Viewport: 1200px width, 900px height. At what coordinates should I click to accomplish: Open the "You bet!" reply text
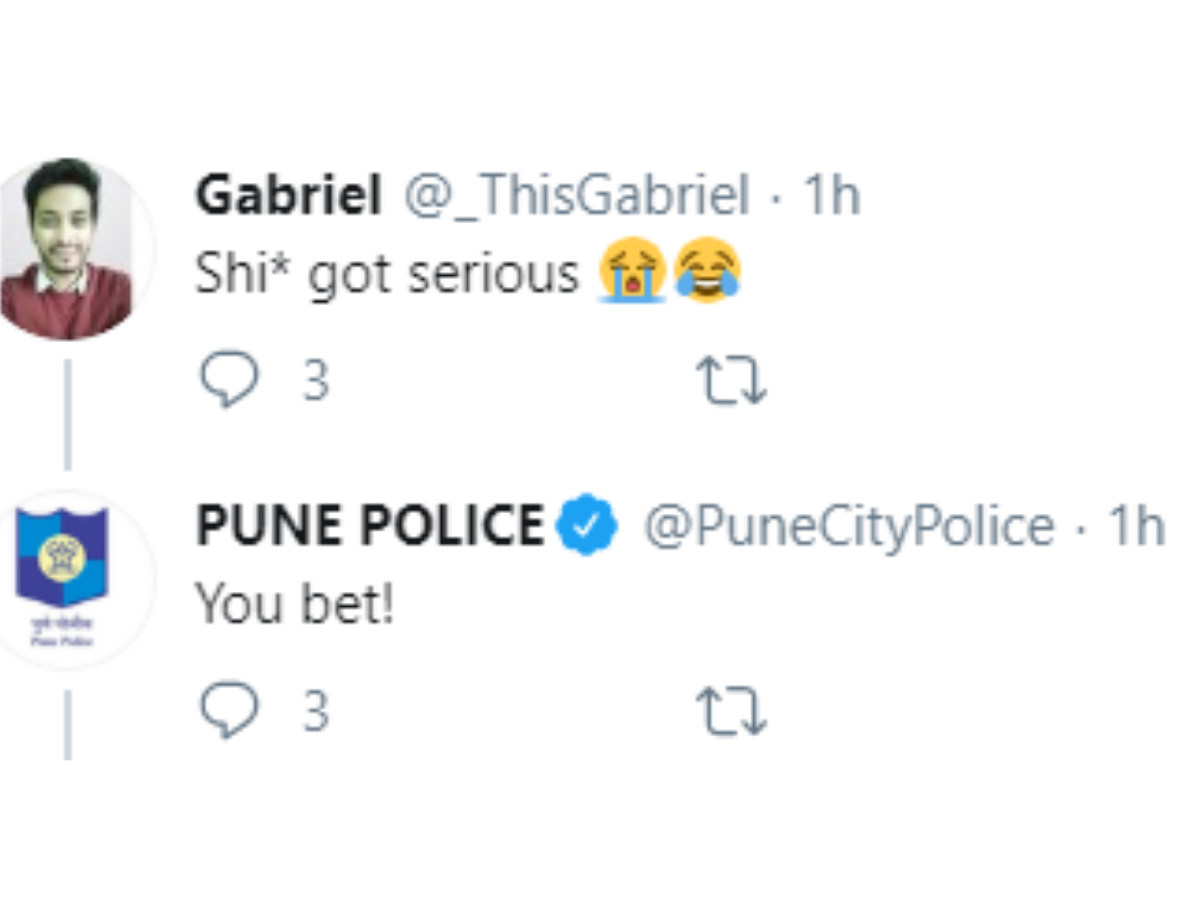coord(294,604)
